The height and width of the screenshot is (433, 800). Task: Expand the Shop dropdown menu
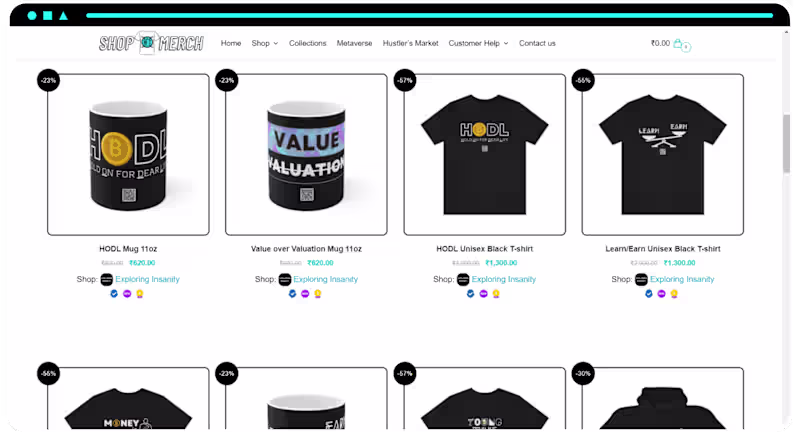click(x=265, y=43)
